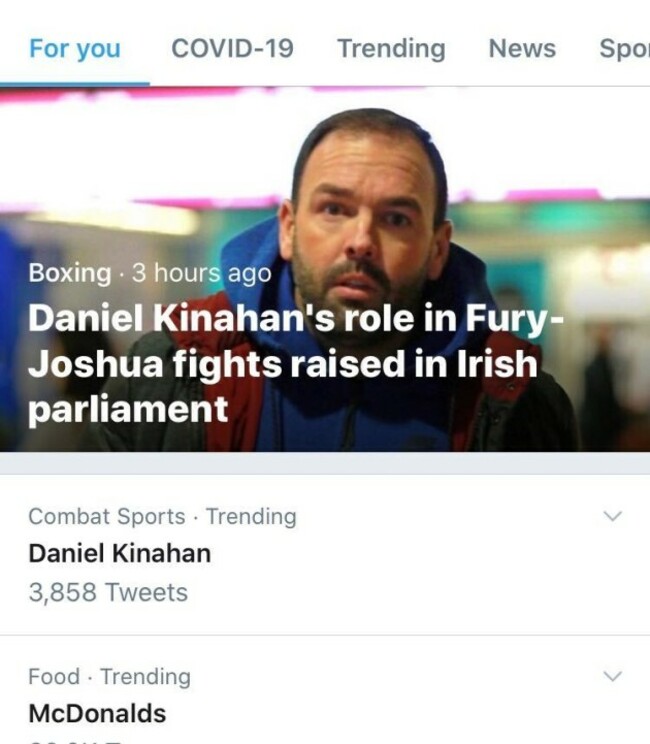Open the McDonalds trending topic
Viewport: 650px width, 744px height.
[97, 714]
